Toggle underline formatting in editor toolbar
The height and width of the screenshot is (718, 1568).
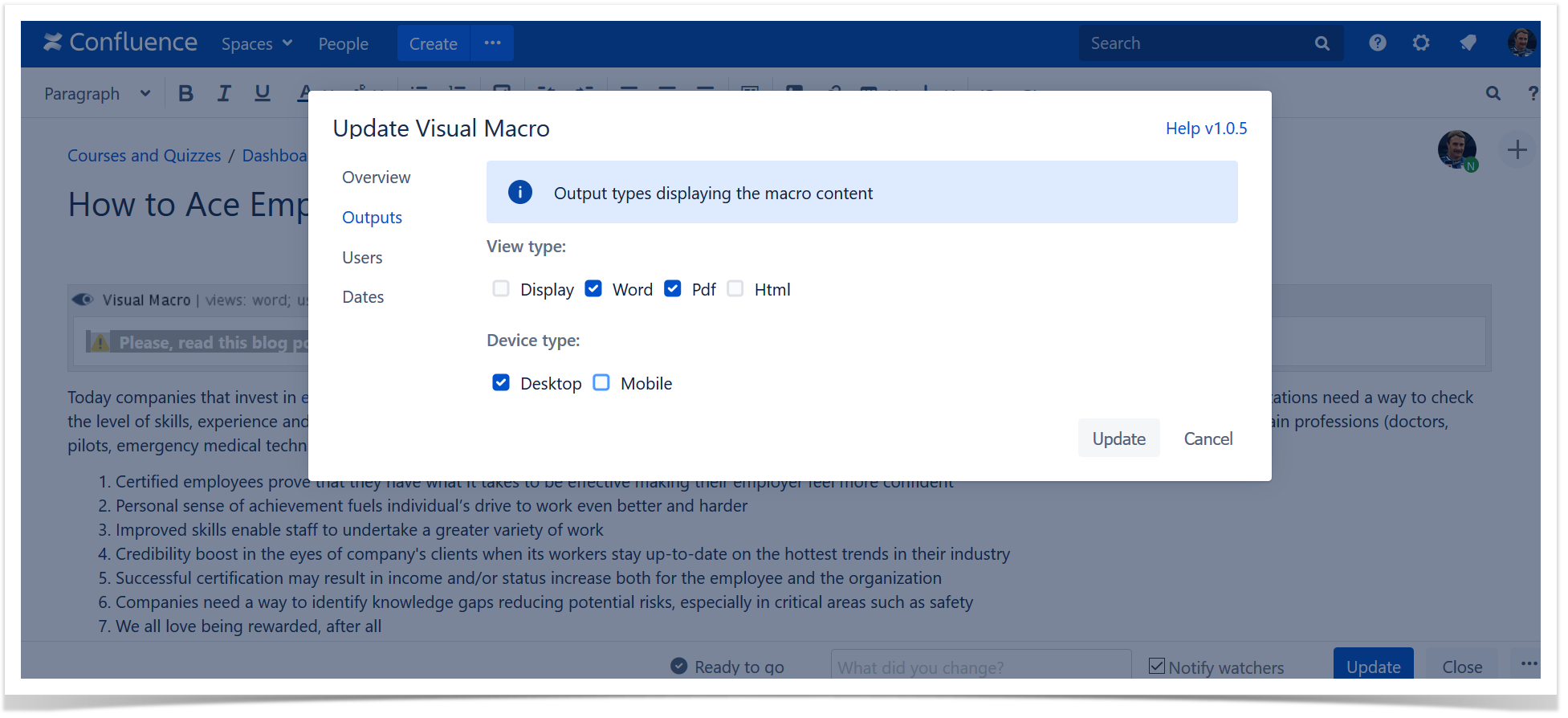click(x=262, y=93)
